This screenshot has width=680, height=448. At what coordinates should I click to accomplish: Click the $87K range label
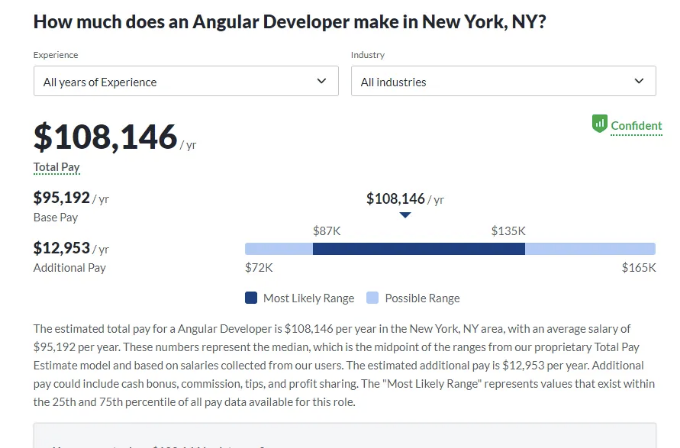327,231
